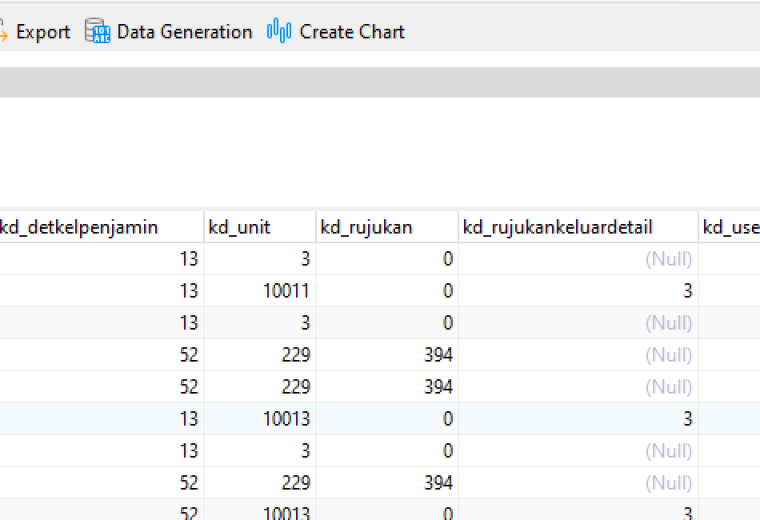Select first kd_unit cell showing 229
Screen dimensions: 760x520
click(x=260, y=355)
